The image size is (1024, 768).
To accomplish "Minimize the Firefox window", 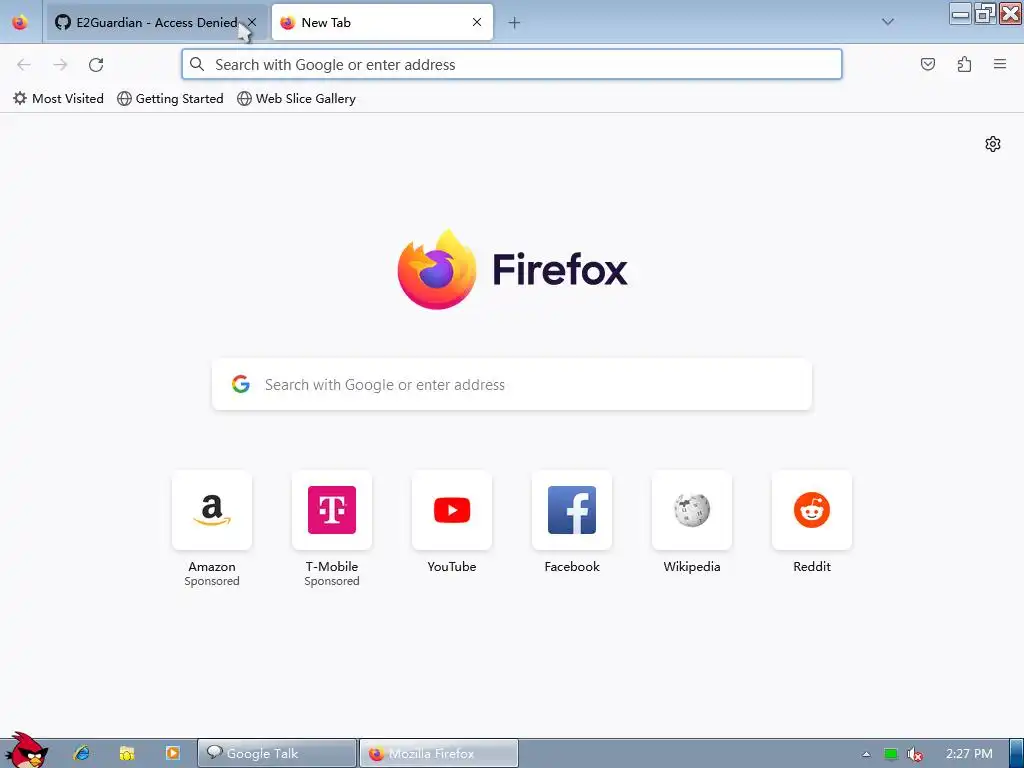I will pyautogui.click(x=960, y=13).
